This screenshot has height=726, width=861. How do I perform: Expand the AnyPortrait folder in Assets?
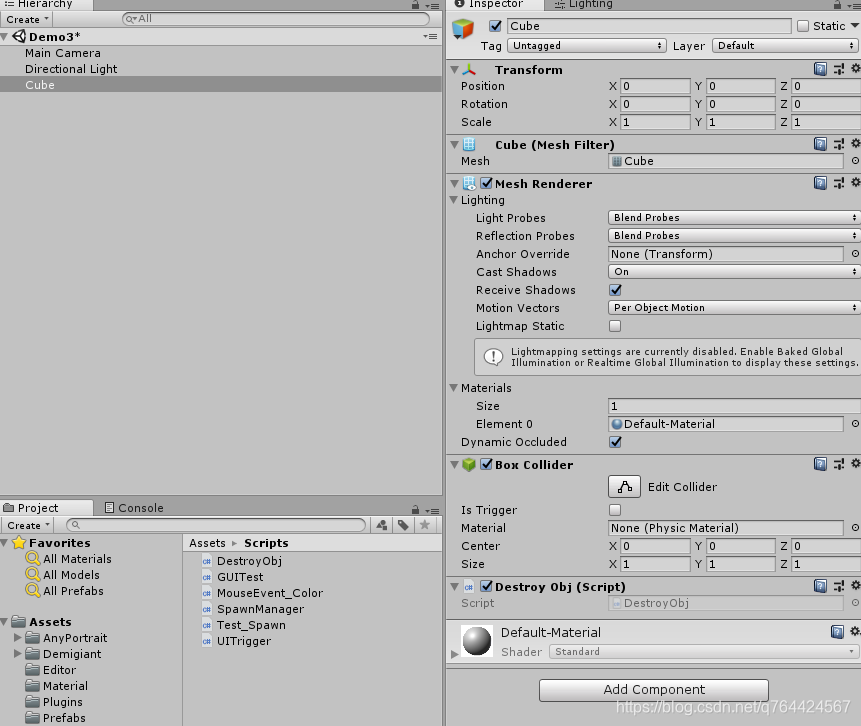(x=18, y=638)
